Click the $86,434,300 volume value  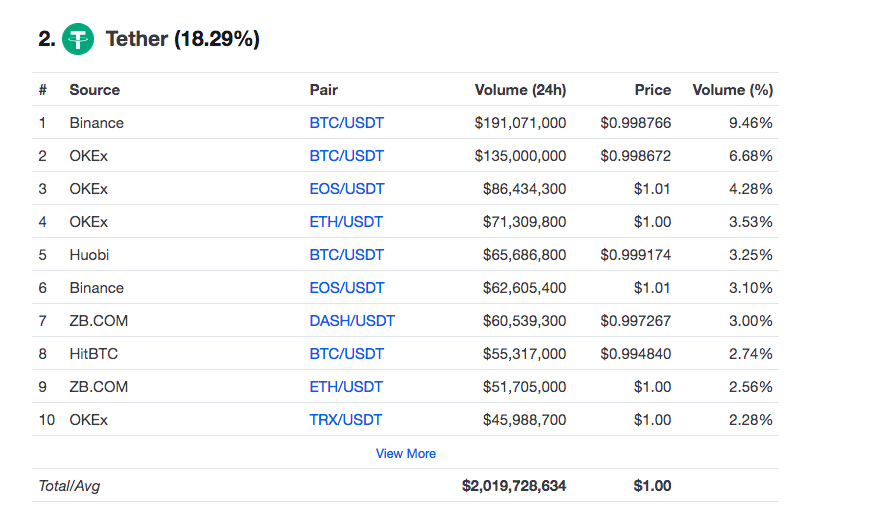525,189
